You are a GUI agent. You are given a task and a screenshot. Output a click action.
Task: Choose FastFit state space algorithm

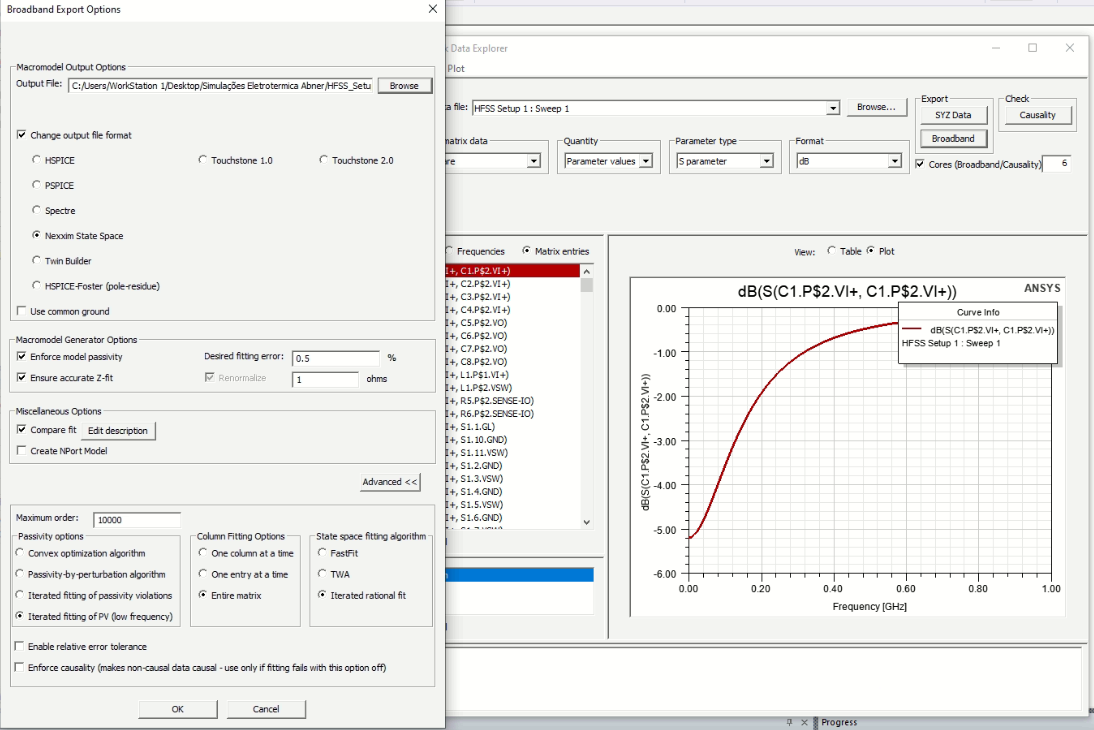(x=322, y=553)
